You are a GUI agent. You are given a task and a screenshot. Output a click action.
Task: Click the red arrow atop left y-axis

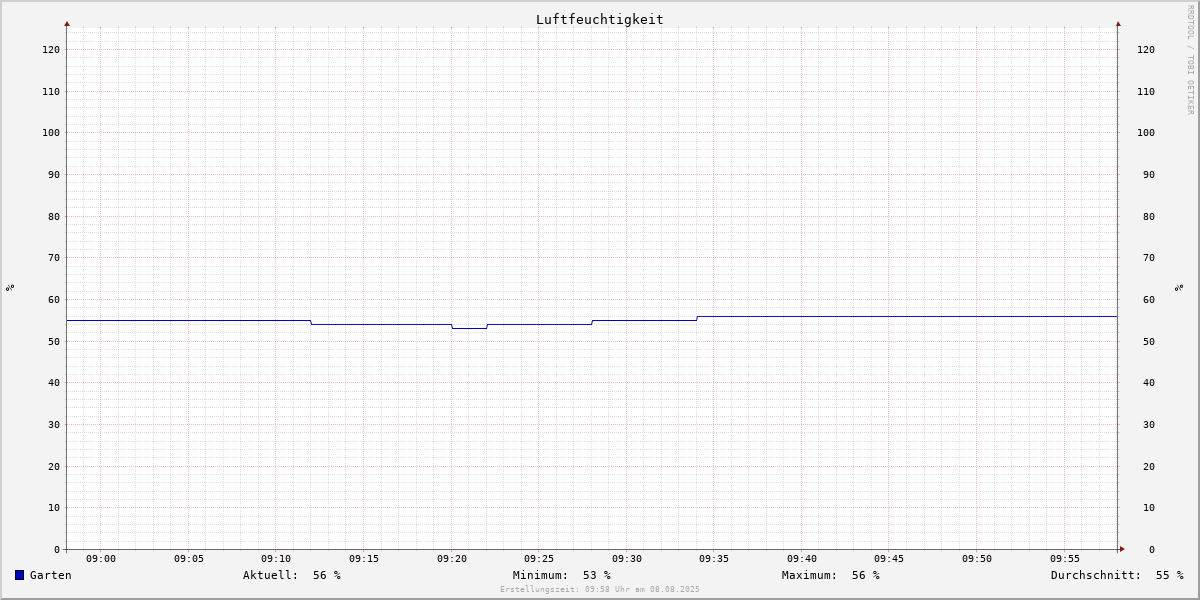67,23
